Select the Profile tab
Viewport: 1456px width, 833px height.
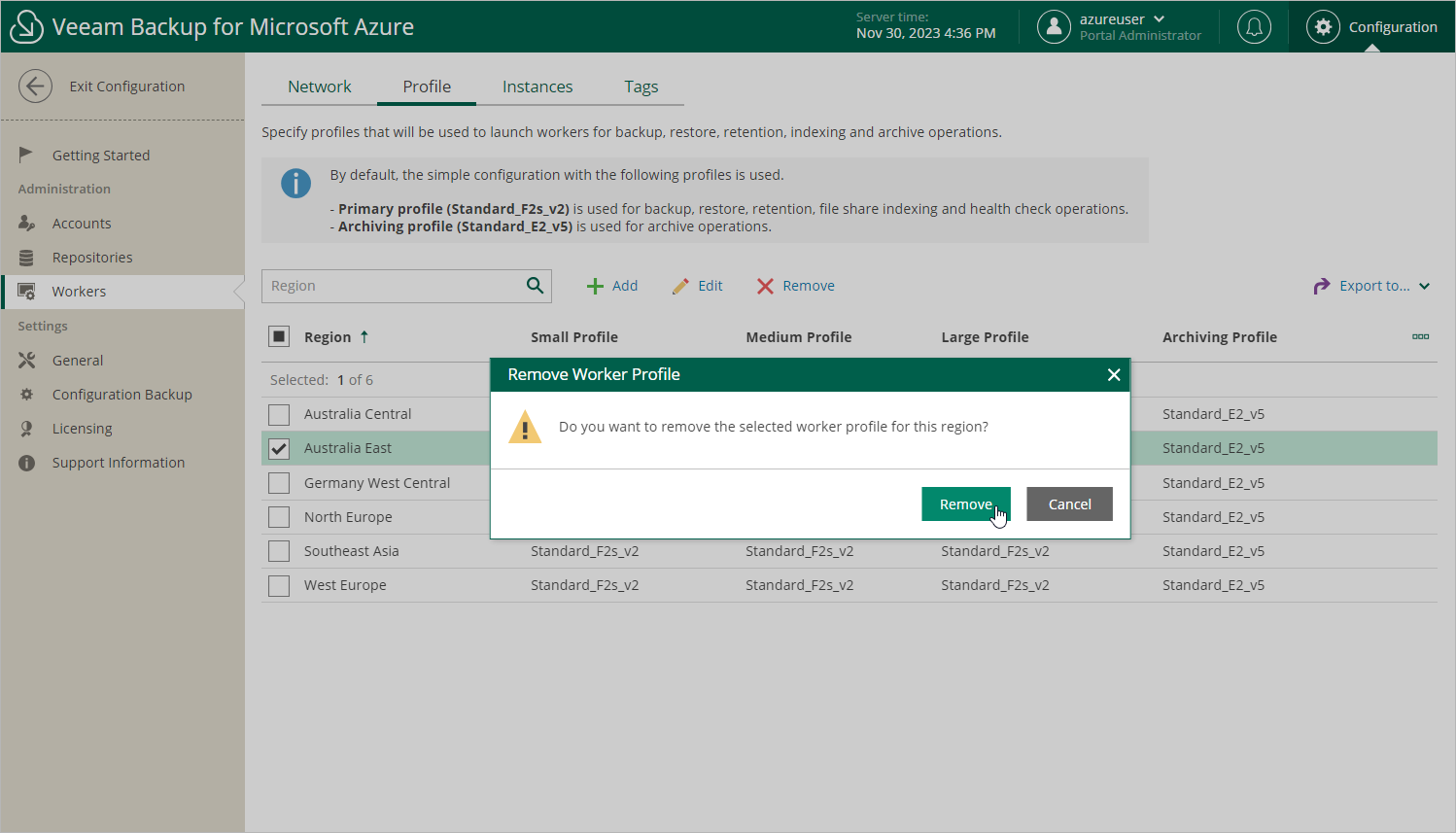pyautogui.click(x=427, y=87)
